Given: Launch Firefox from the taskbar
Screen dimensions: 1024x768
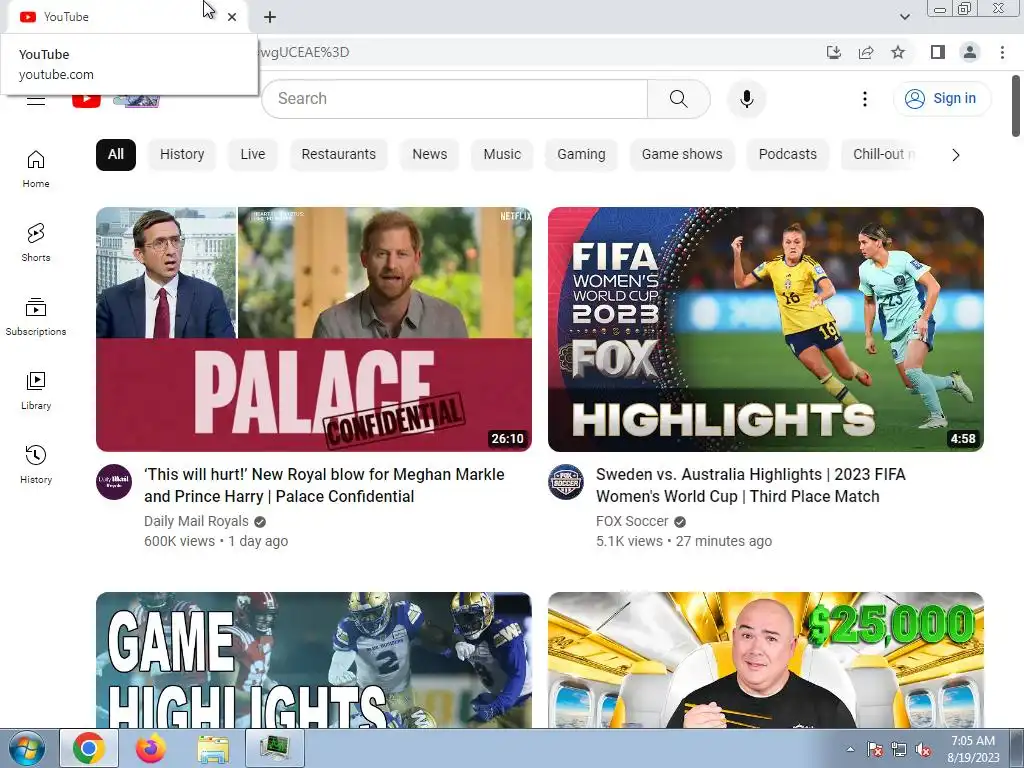Looking at the screenshot, I should (151, 748).
